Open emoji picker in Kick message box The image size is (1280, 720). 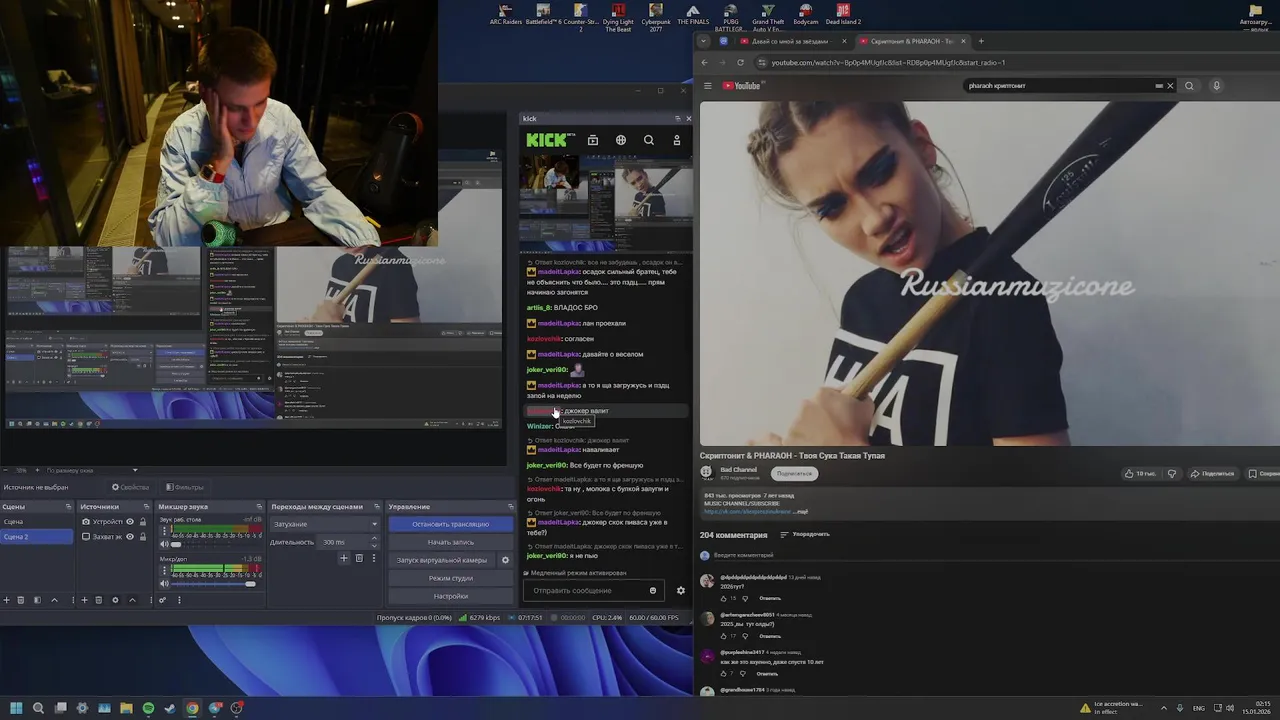653,590
